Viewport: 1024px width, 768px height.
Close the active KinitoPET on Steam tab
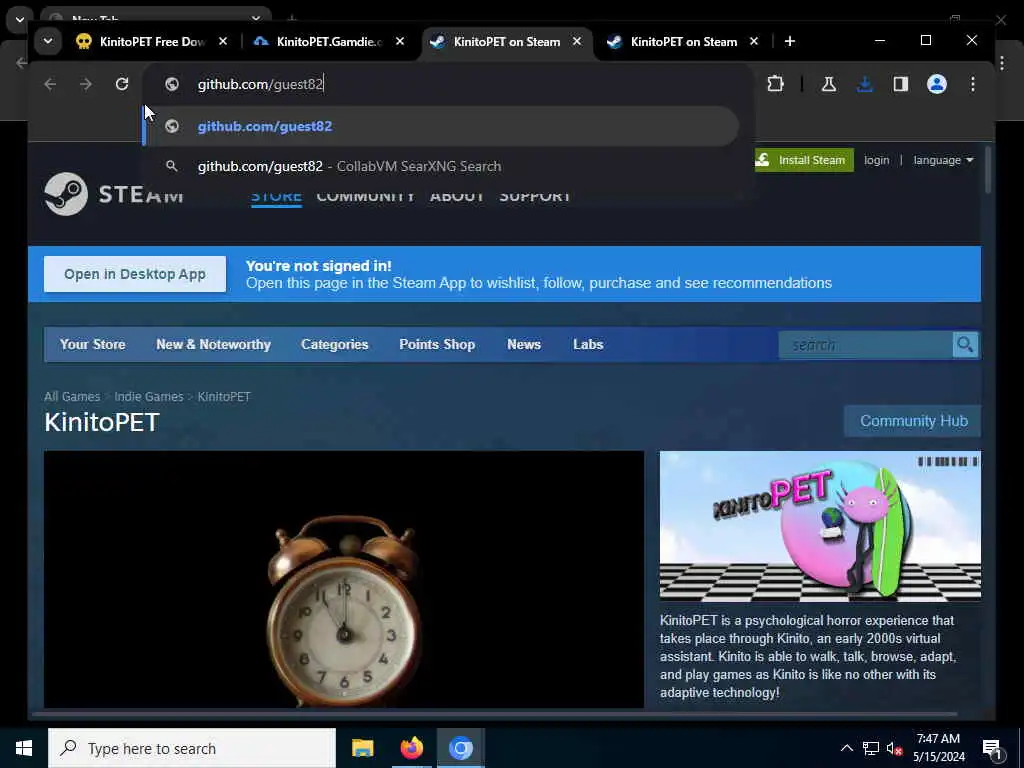[x=577, y=41]
